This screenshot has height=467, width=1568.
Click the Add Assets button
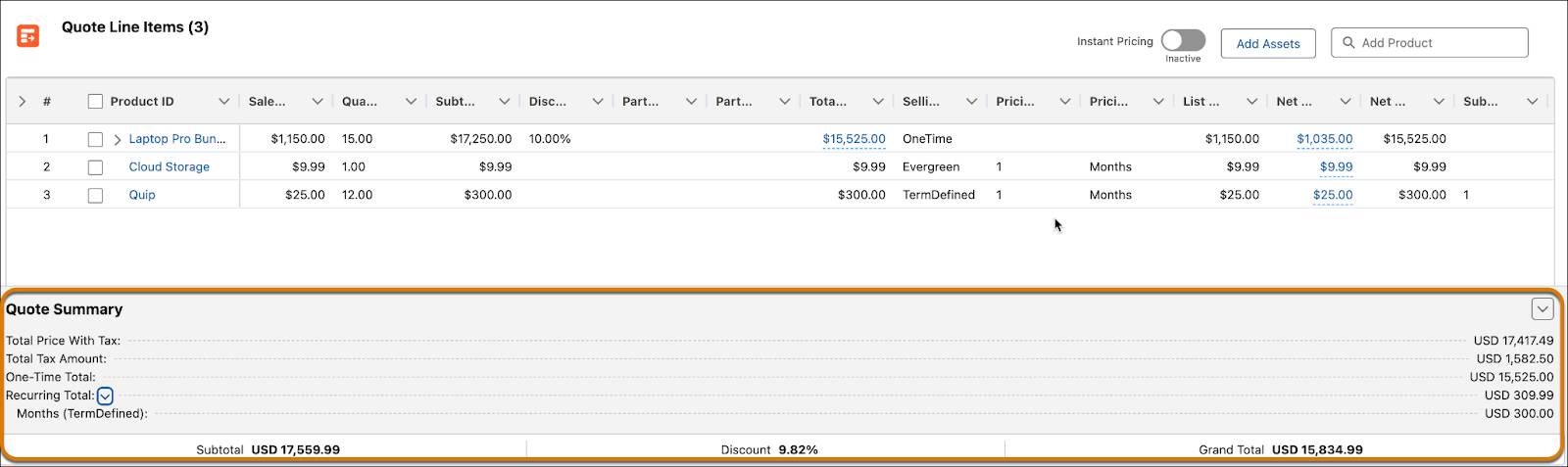tap(1268, 43)
